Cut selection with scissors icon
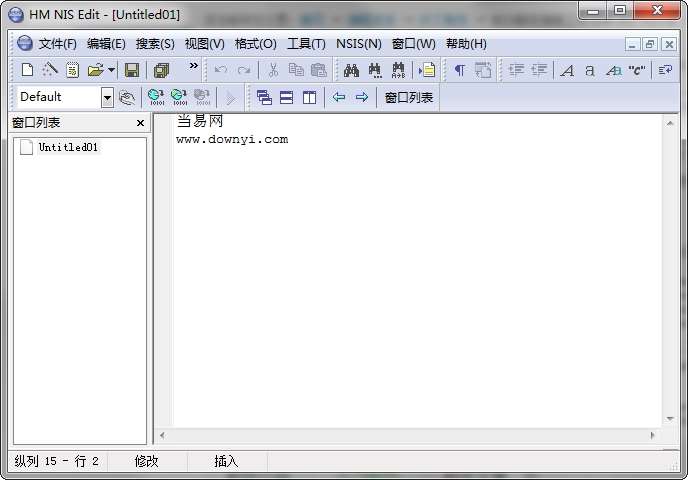This screenshot has width=688, height=480. tap(273, 70)
